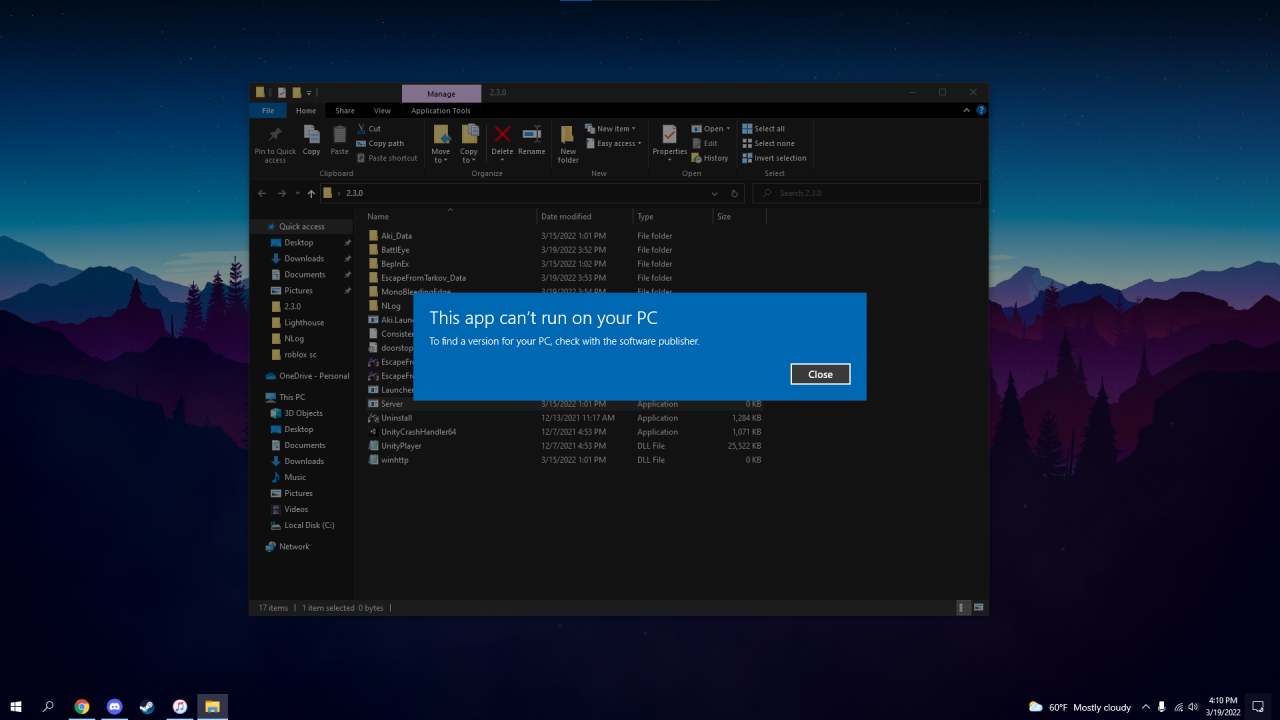Switch to large icons view in status bar
This screenshot has height=720, width=1280.
(978, 607)
